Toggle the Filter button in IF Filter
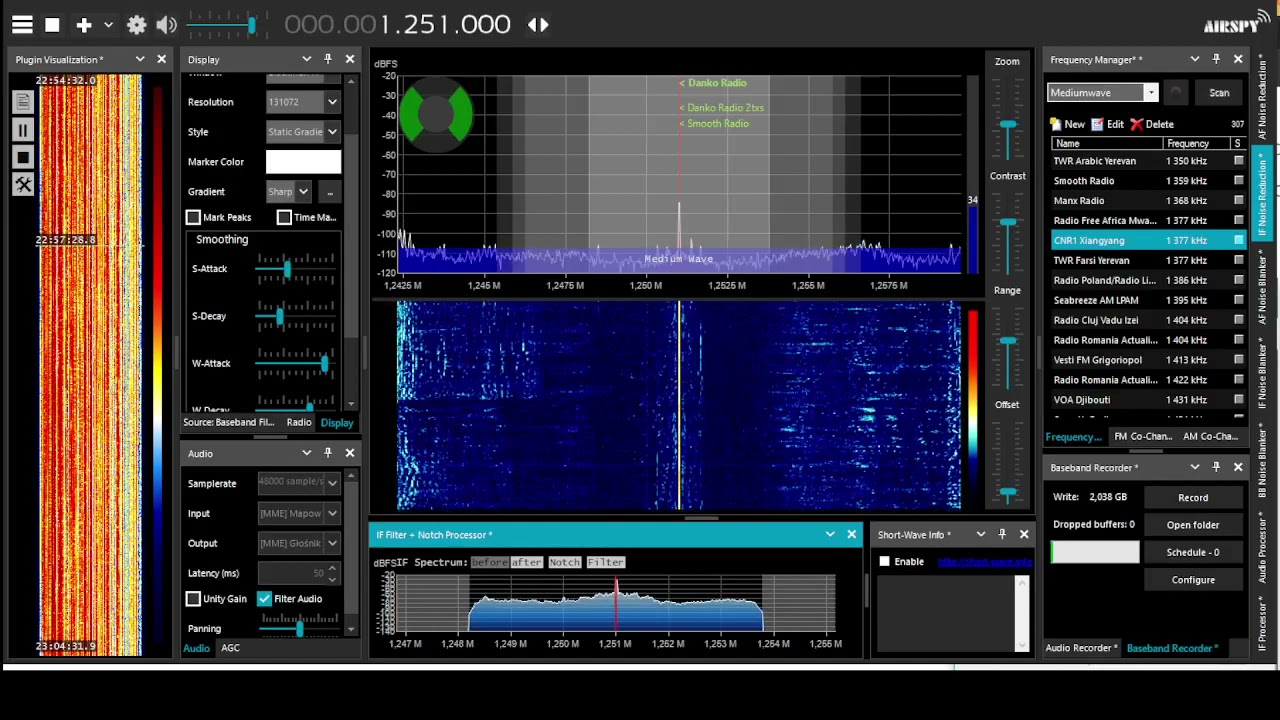 tap(606, 562)
